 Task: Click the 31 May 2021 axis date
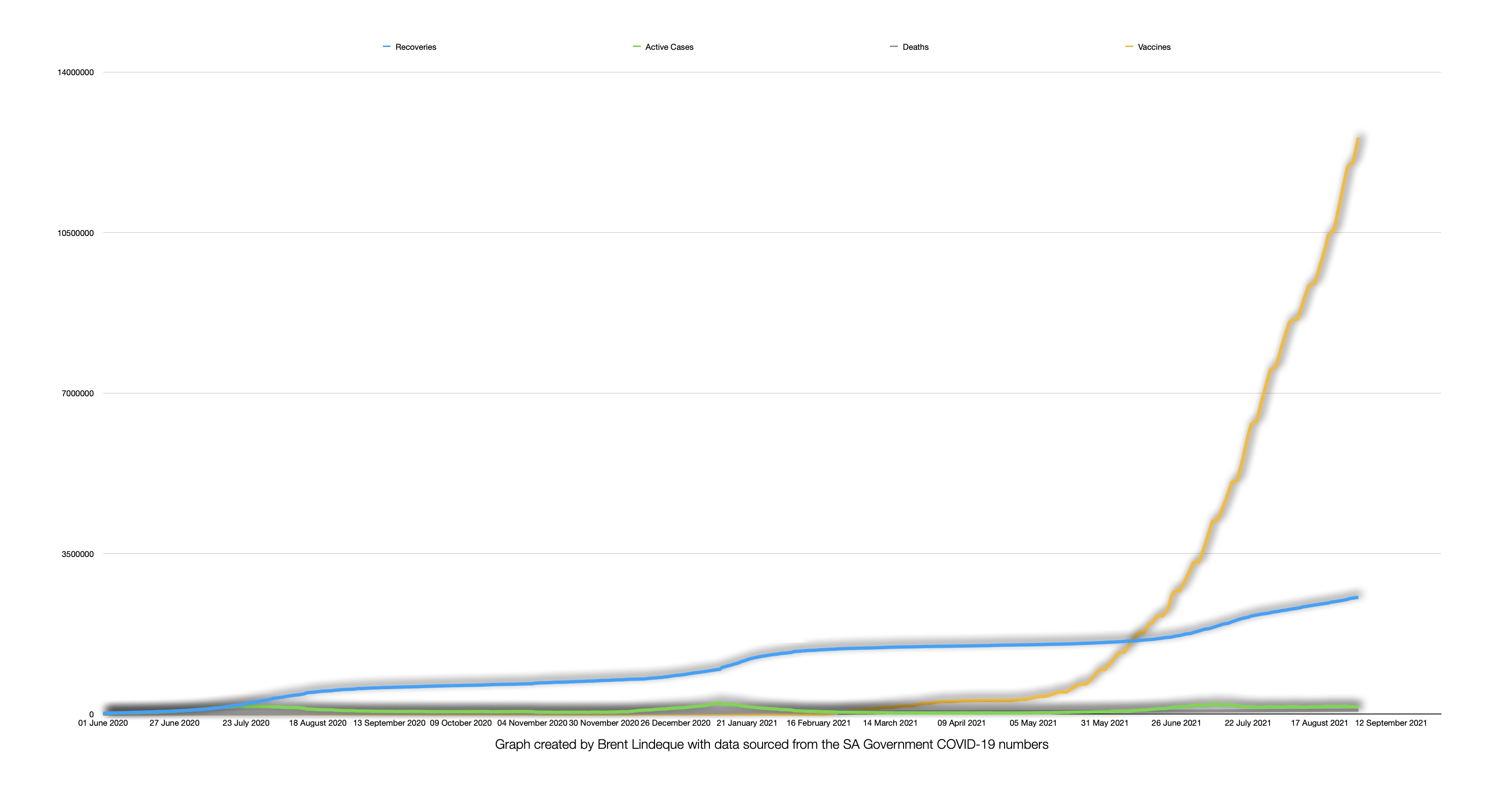coord(1105,723)
